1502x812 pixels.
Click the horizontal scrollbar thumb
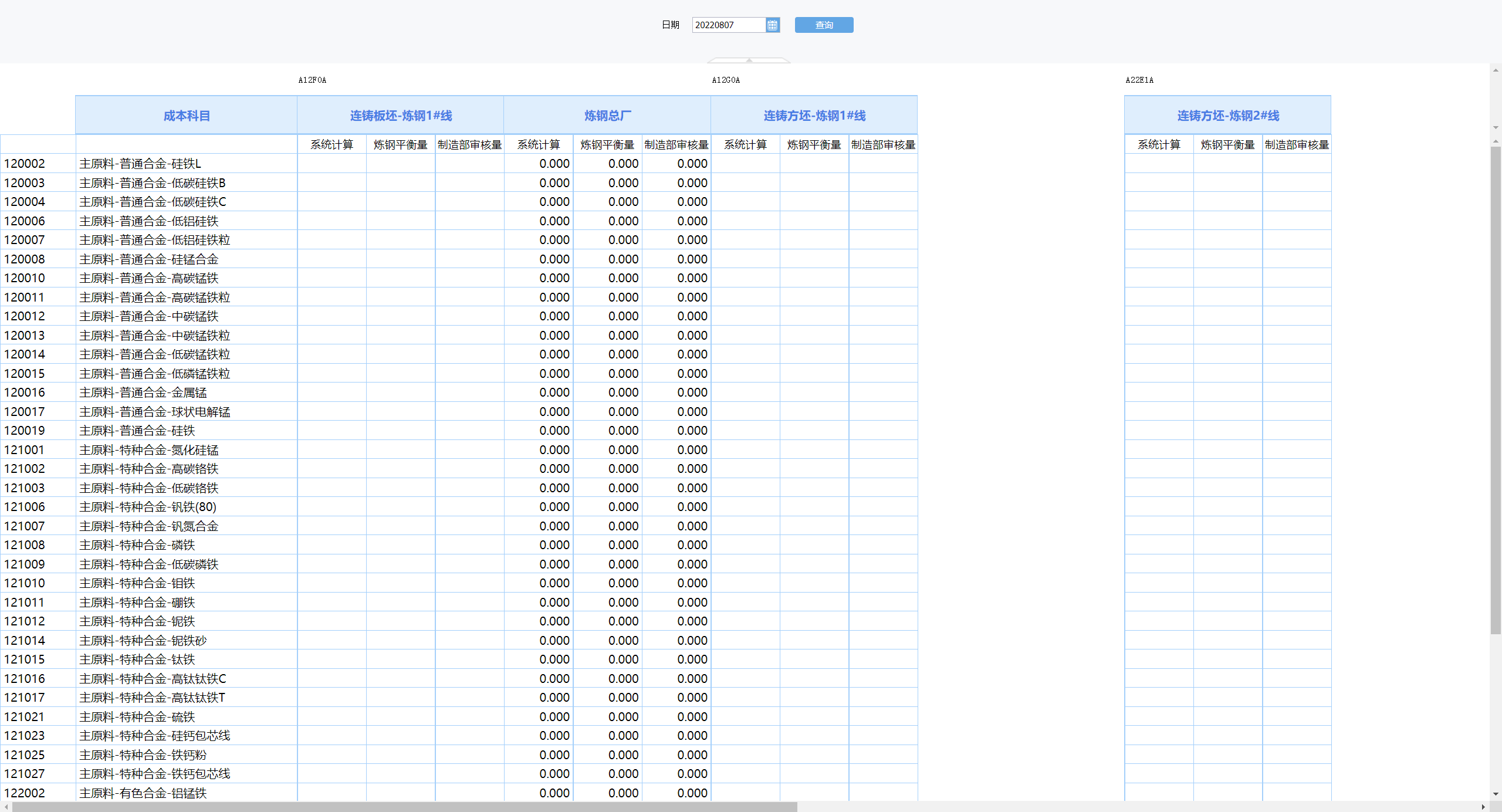pyautogui.click(x=405, y=807)
